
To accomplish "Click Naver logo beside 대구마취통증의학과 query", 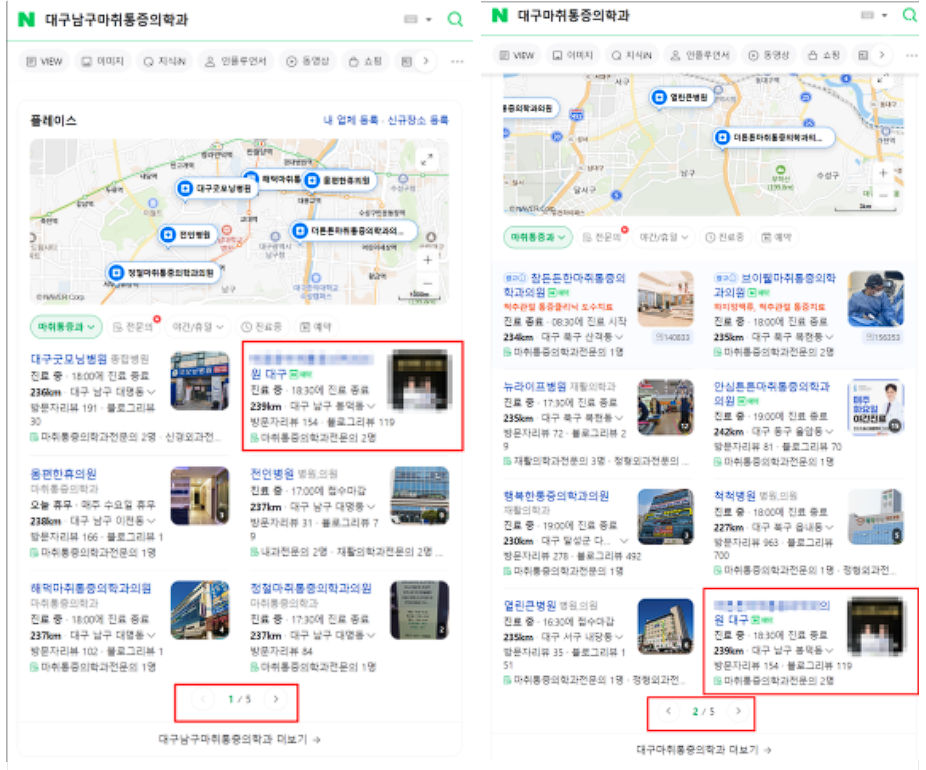I will 500,15.
